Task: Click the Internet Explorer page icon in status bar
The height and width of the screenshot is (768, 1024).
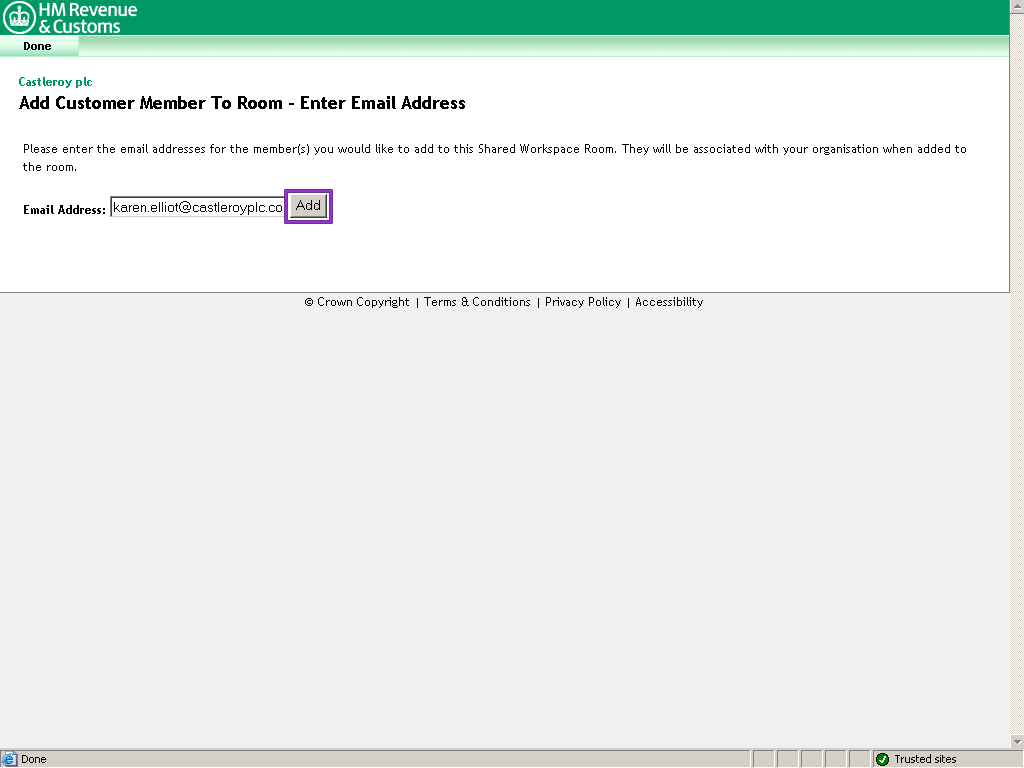Action: click(x=10, y=759)
